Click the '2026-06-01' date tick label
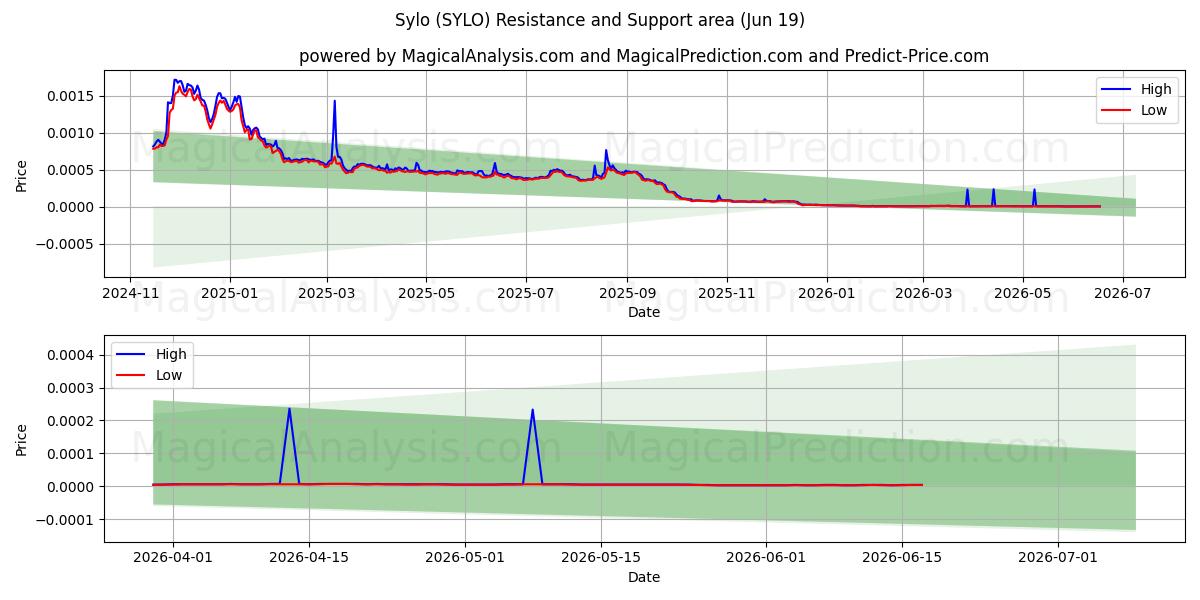The image size is (1200, 600). (x=766, y=559)
